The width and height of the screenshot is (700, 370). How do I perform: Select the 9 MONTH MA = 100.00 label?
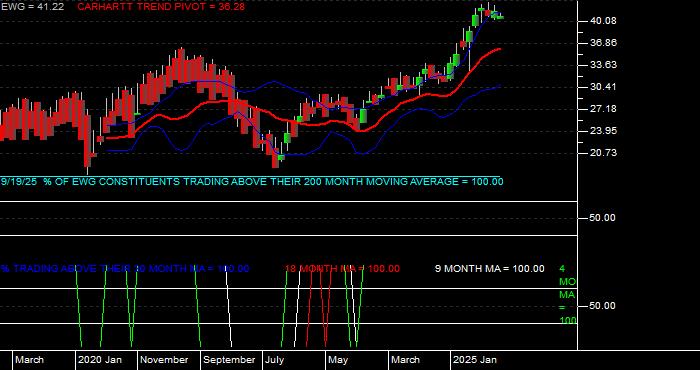tap(490, 269)
